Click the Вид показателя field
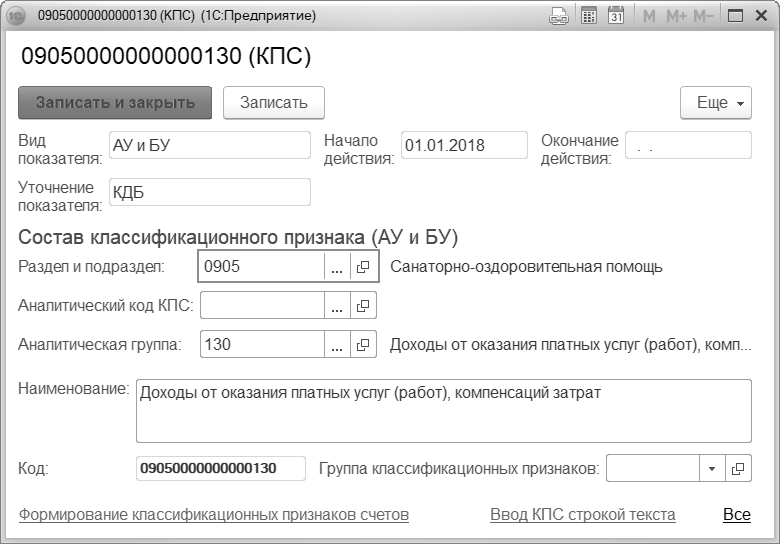 pos(210,145)
